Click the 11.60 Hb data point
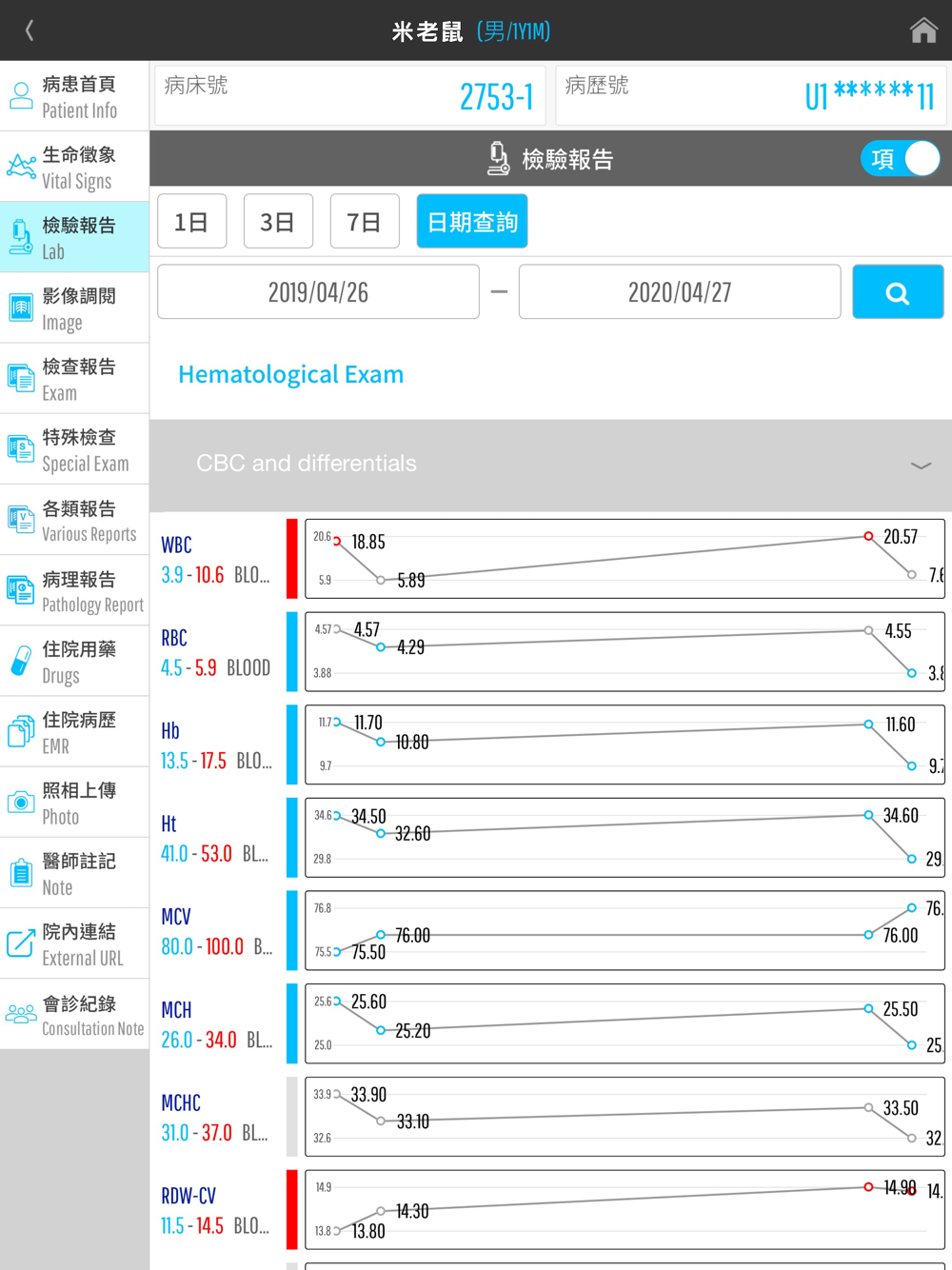This screenshot has width=952, height=1270. (x=868, y=724)
